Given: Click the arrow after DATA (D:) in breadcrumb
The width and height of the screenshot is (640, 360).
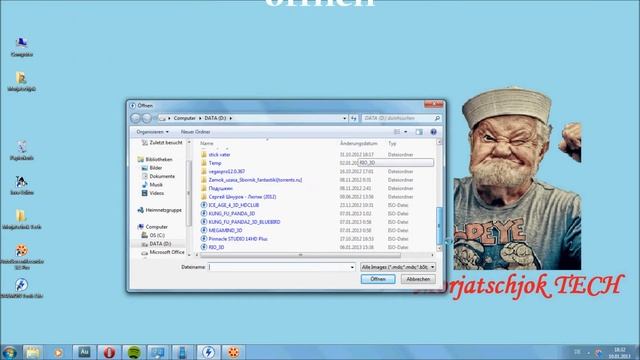Looking at the screenshot, I should tap(231, 118).
